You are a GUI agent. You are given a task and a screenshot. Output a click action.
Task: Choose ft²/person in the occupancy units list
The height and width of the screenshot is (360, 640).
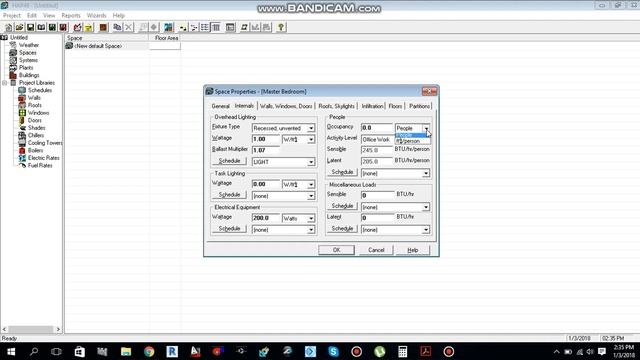click(x=412, y=141)
